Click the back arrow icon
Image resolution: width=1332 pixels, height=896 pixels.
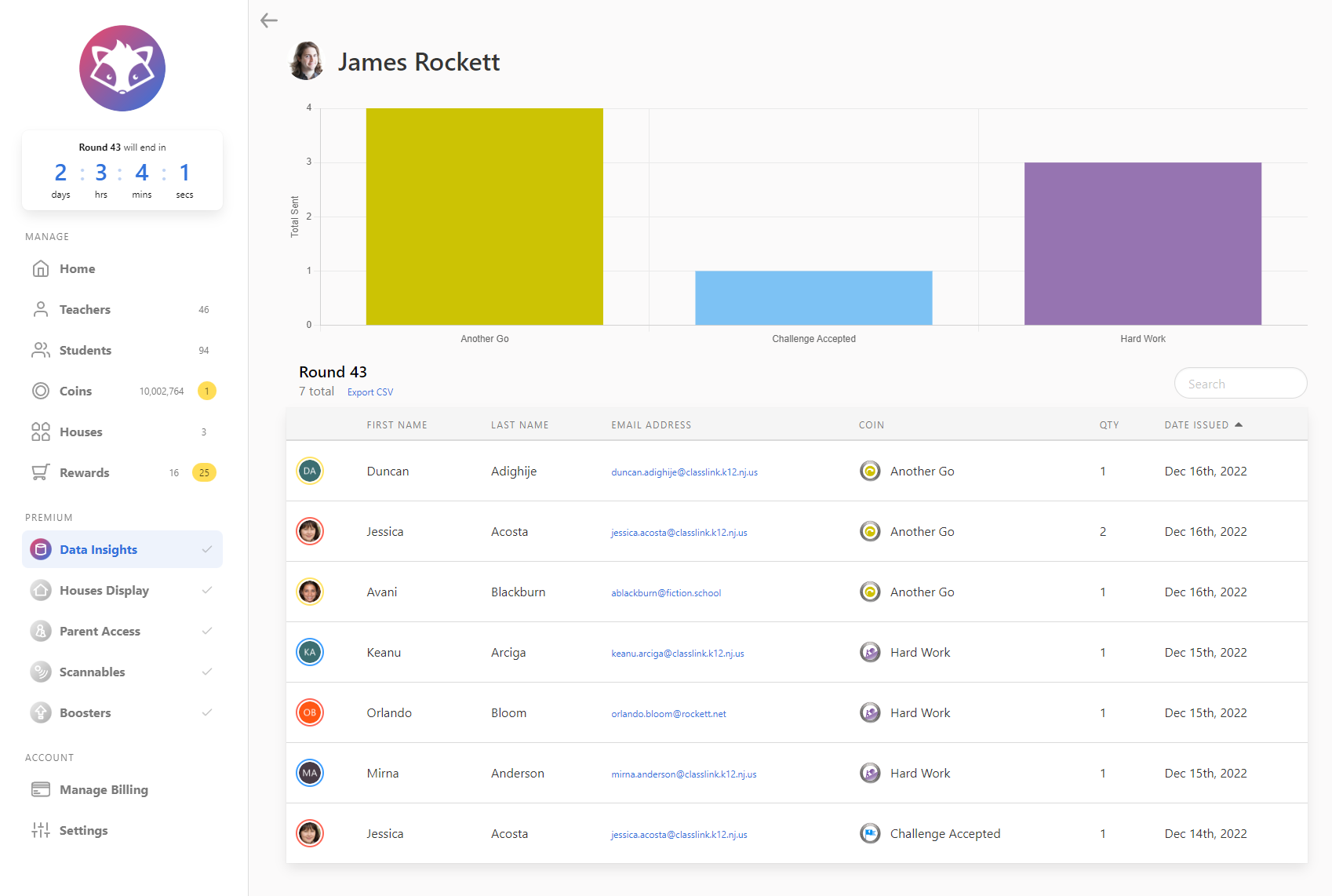coord(269,20)
